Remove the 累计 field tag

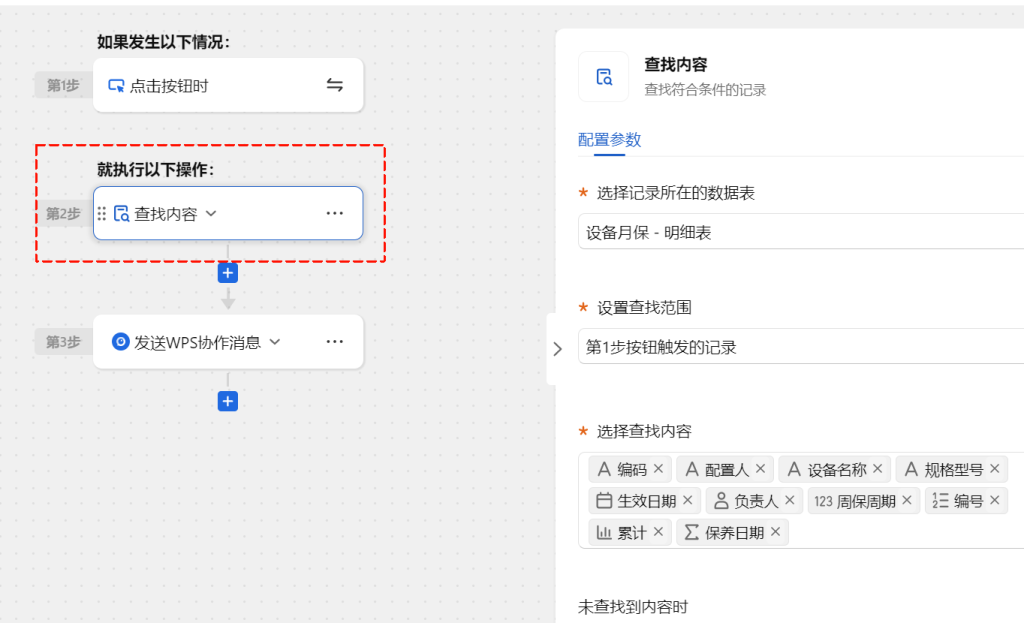point(658,532)
